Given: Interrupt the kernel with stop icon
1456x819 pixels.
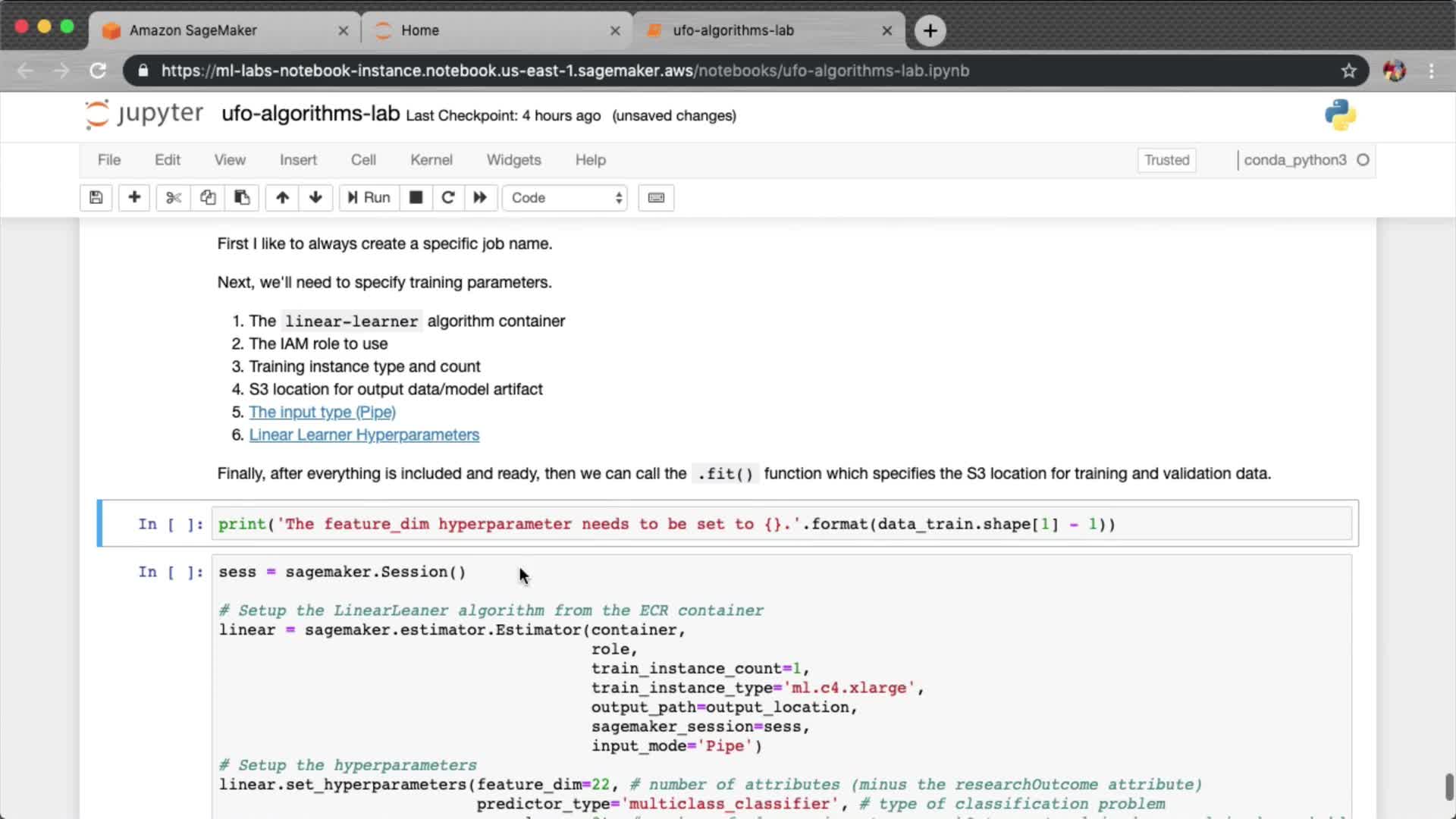Looking at the screenshot, I should (x=416, y=198).
